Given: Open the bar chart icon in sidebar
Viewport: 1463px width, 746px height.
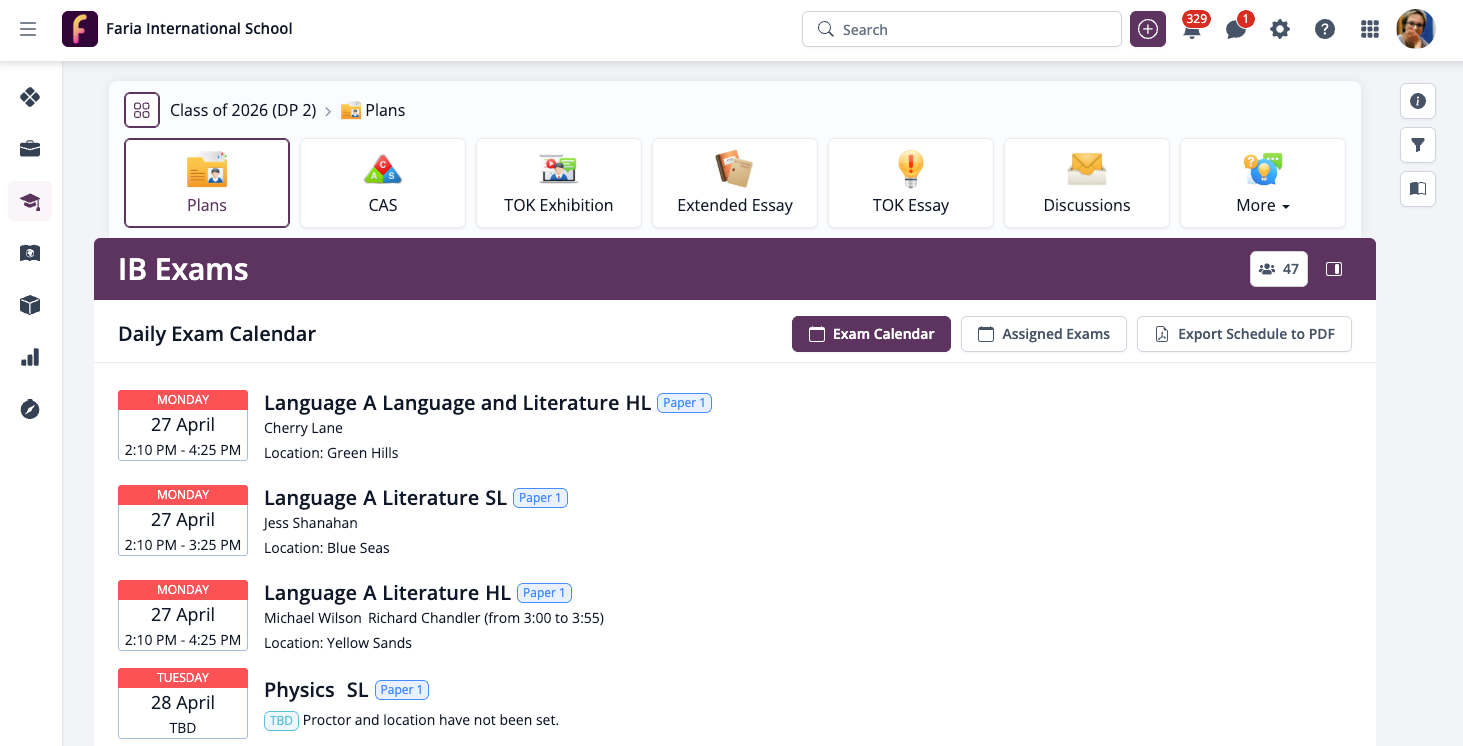Looking at the screenshot, I should click(x=30, y=357).
